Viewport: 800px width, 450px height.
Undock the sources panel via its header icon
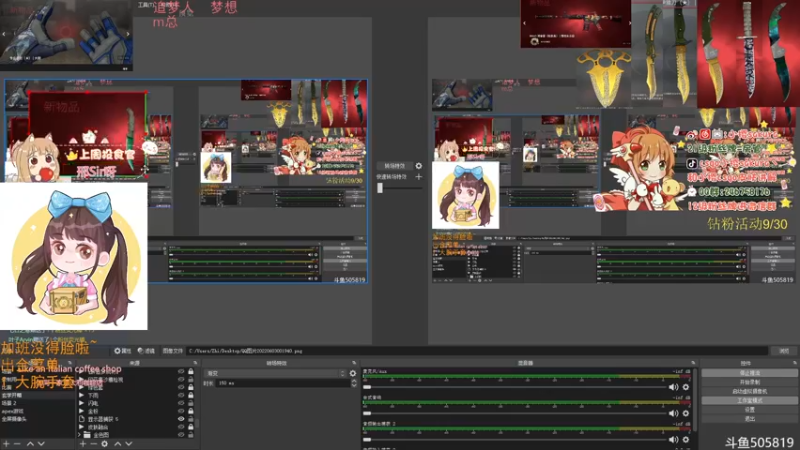point(195,363)
